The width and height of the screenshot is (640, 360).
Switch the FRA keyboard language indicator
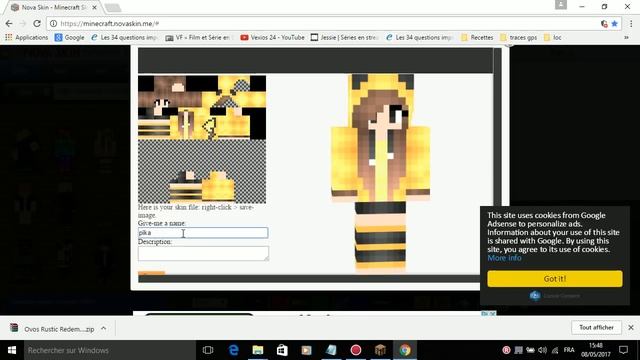pyautogui.click(x=569, y=350)
